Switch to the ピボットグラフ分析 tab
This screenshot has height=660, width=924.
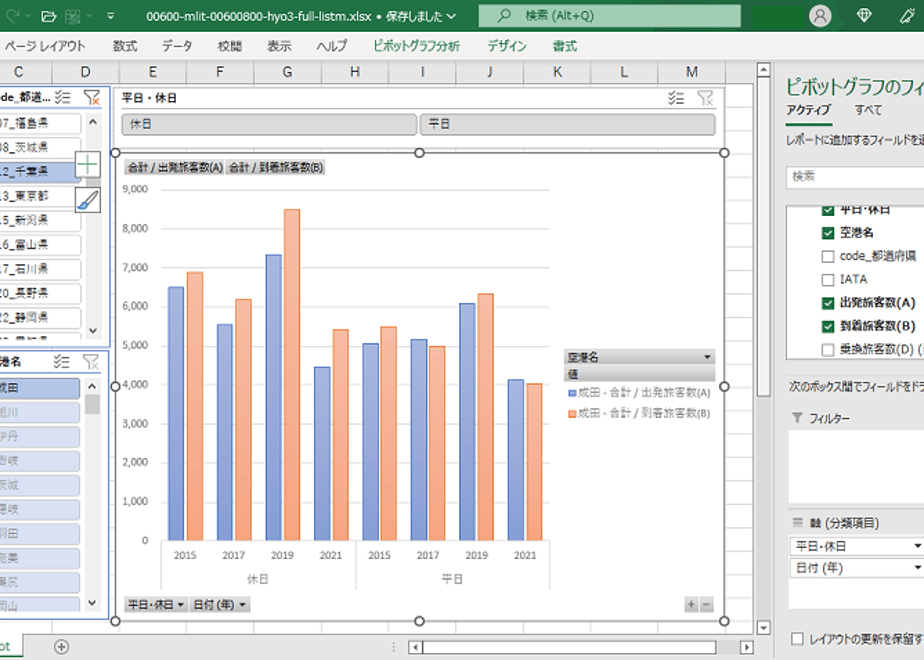[x=417, y=46]
